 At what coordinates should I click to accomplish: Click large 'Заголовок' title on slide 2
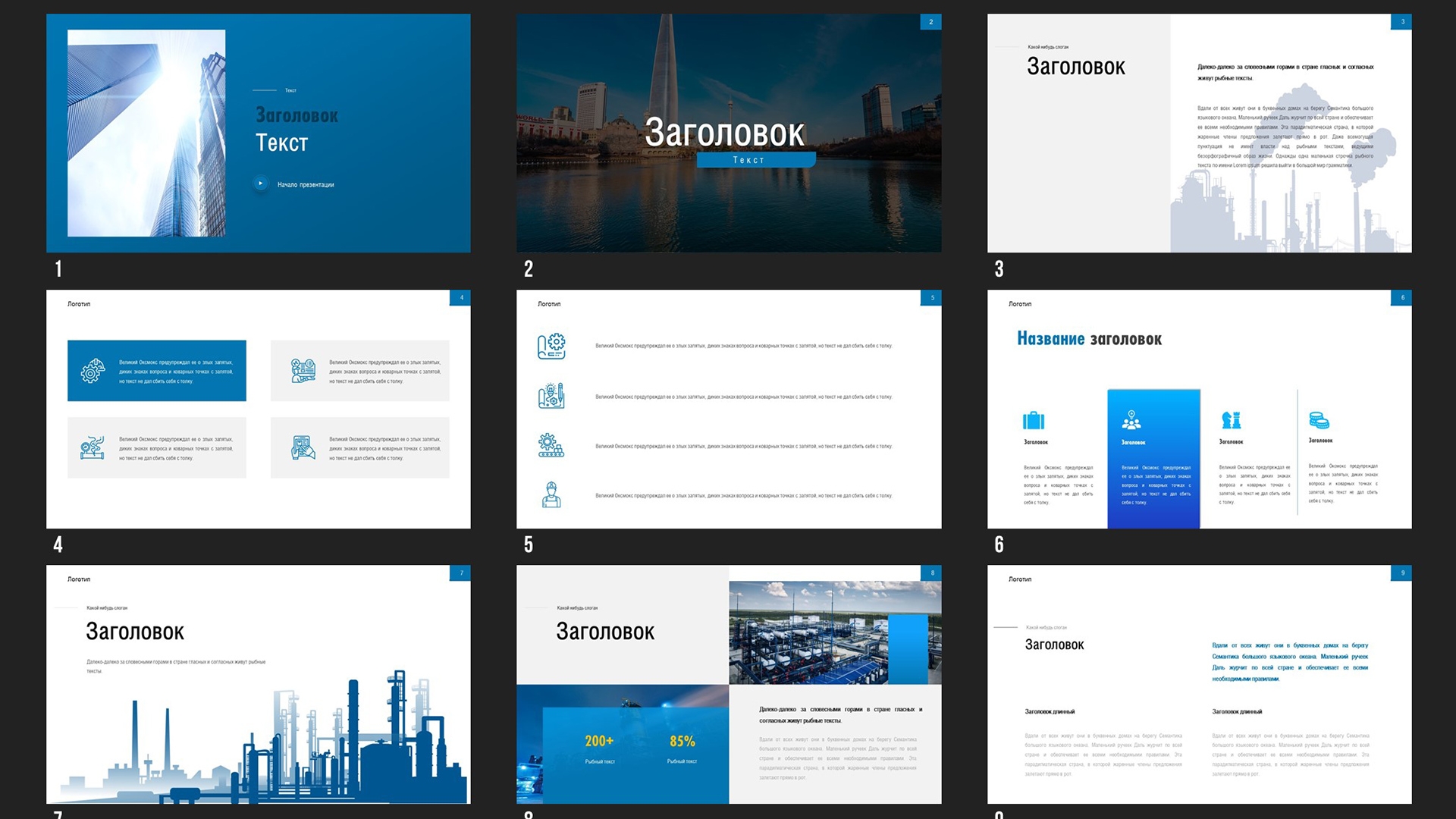point(724,133)
